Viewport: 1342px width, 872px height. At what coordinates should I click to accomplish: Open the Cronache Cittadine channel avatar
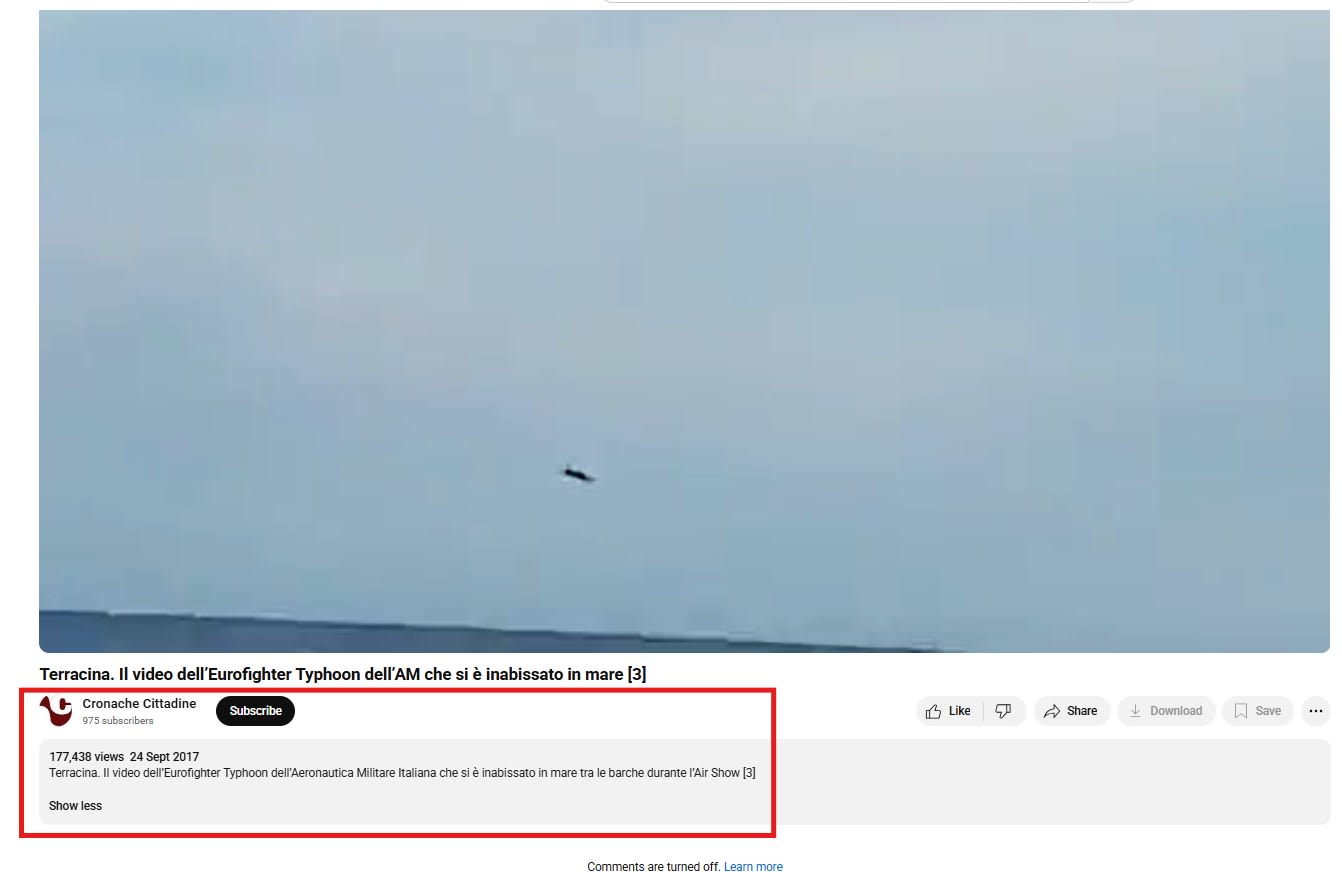point(56,711)
